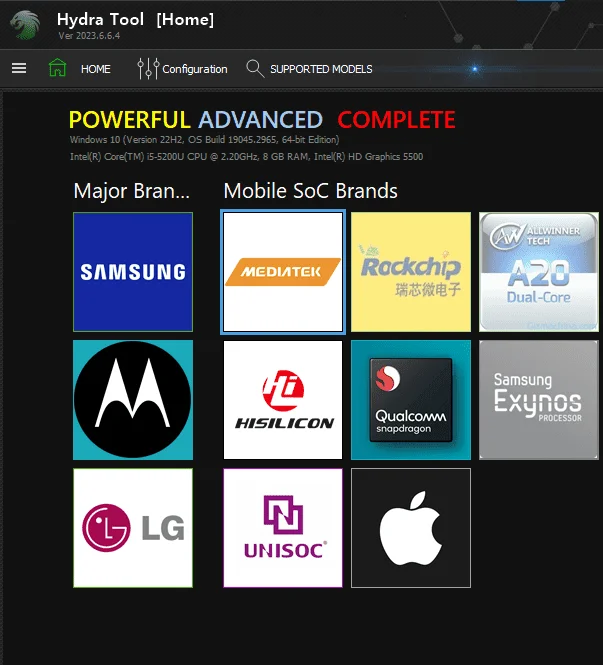Choose the Samsung Exynos tile
Image resolution: width=603 pixels, height=665 pixels.
[x=539, y=400]
